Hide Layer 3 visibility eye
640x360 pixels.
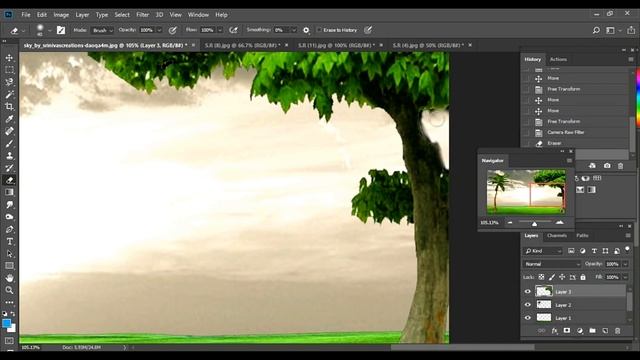(527, 291)
